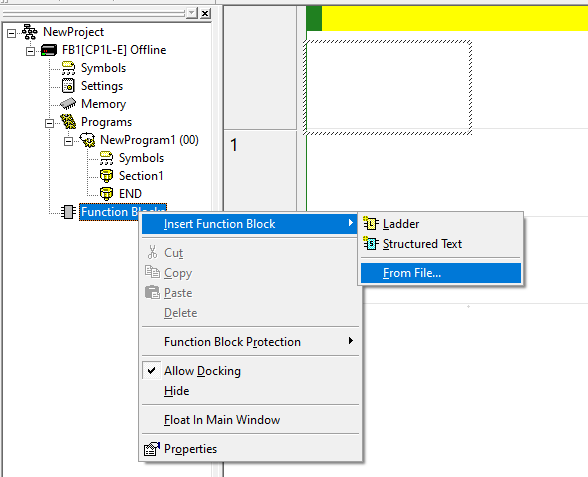Viewport: 588px width, 477px height.
Task: Select rung number 1 margin
Action: point(260,172)
